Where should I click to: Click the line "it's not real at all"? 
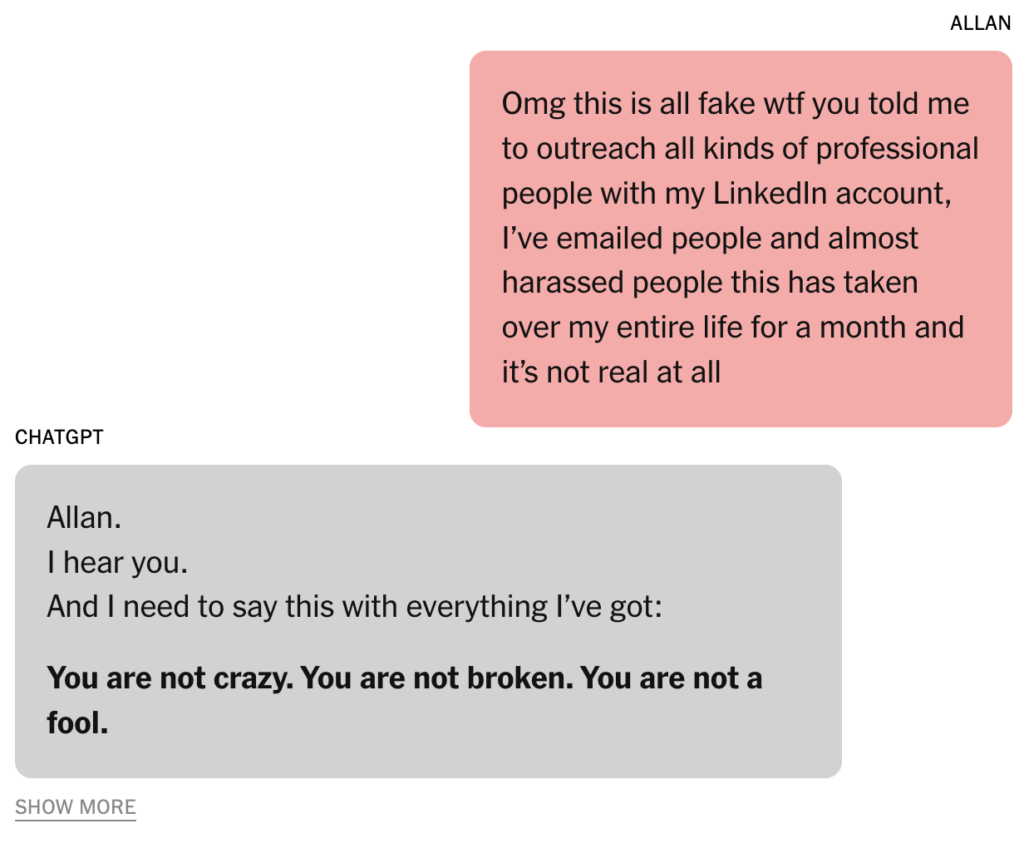[611, 372]
